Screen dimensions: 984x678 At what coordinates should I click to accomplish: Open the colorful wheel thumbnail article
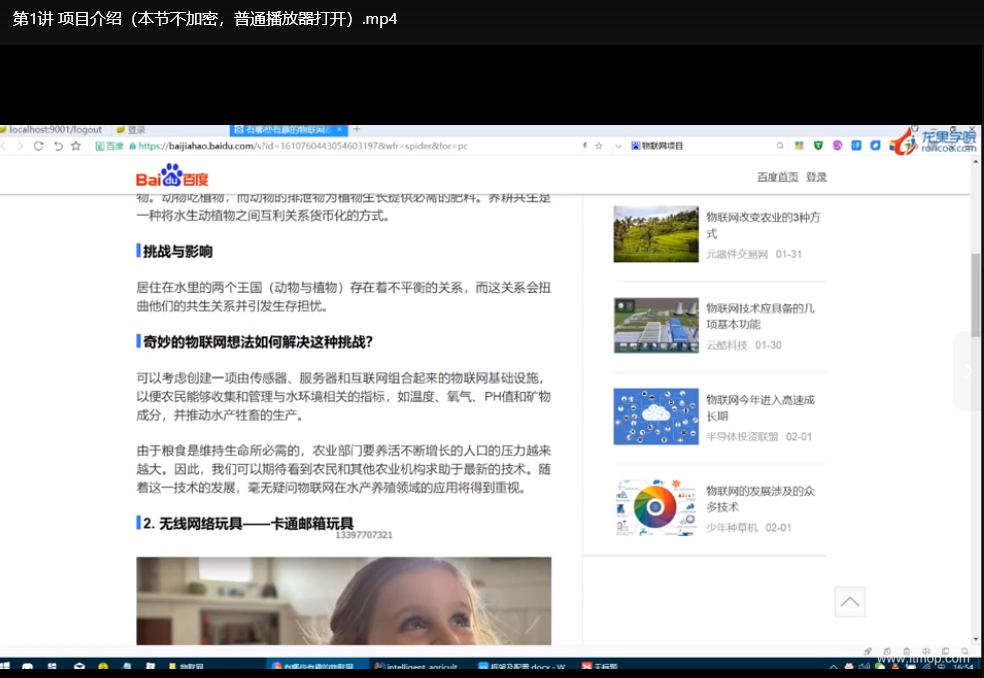[x=655, y=508]
